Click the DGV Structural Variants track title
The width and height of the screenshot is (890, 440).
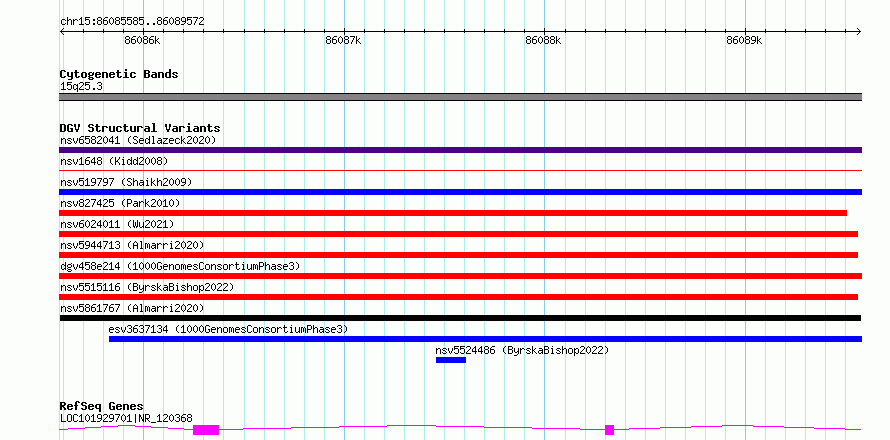[140, 128]
